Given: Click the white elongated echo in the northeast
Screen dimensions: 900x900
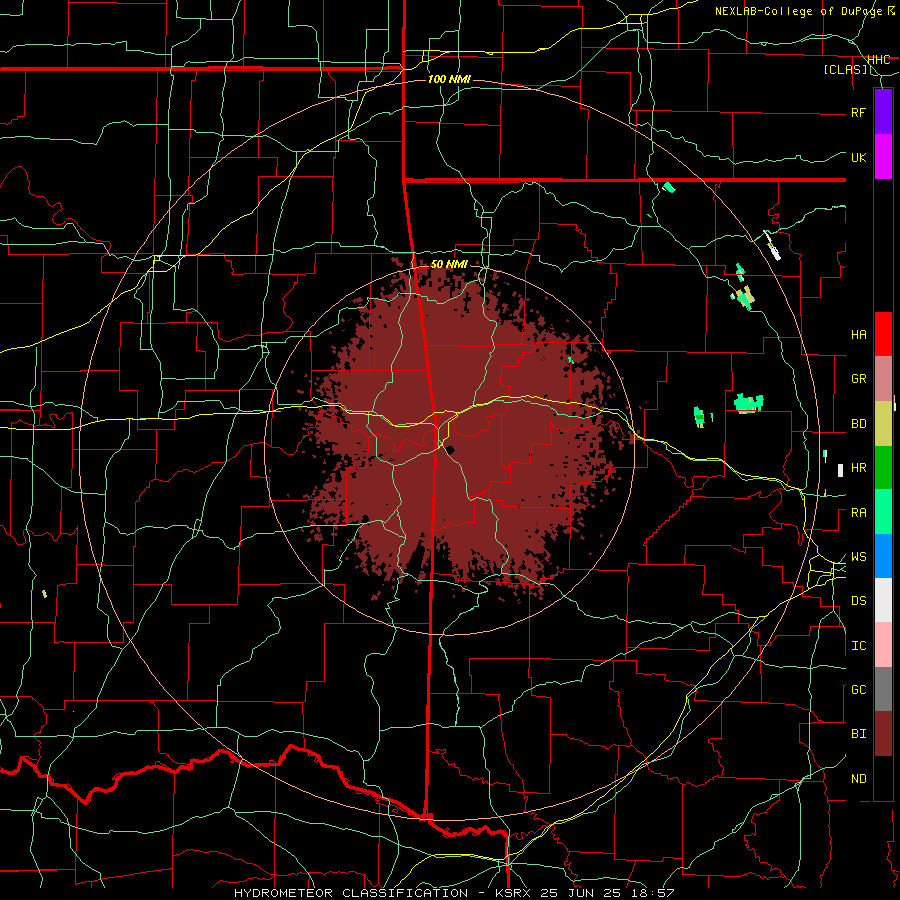Looking at the screenshot, I should (772, 246).
